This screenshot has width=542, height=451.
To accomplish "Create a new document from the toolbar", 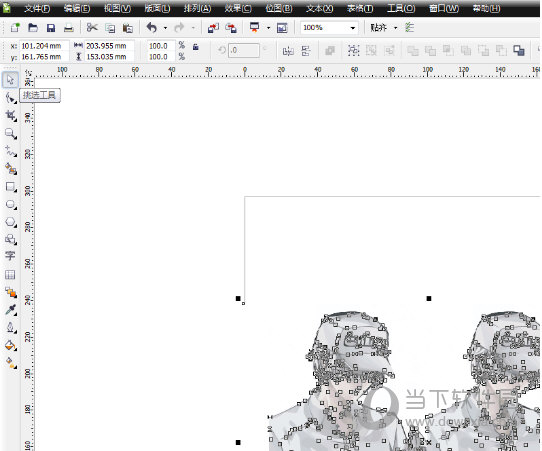I will point(15,27).
